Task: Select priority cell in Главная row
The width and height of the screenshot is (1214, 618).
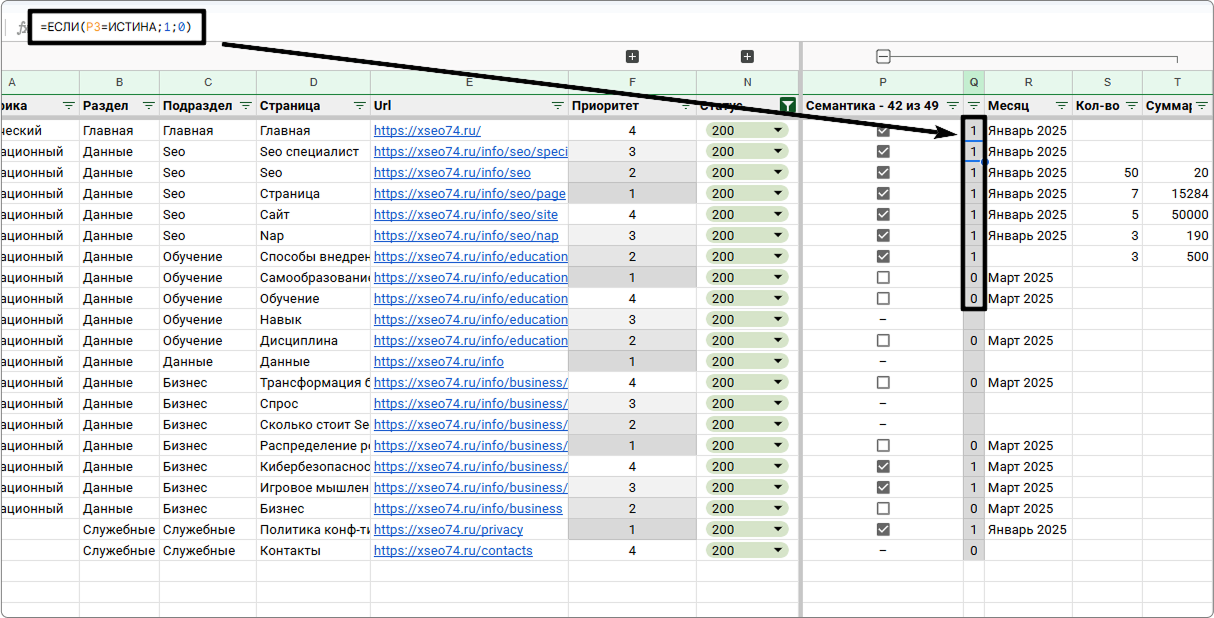Action: (632, 130)
